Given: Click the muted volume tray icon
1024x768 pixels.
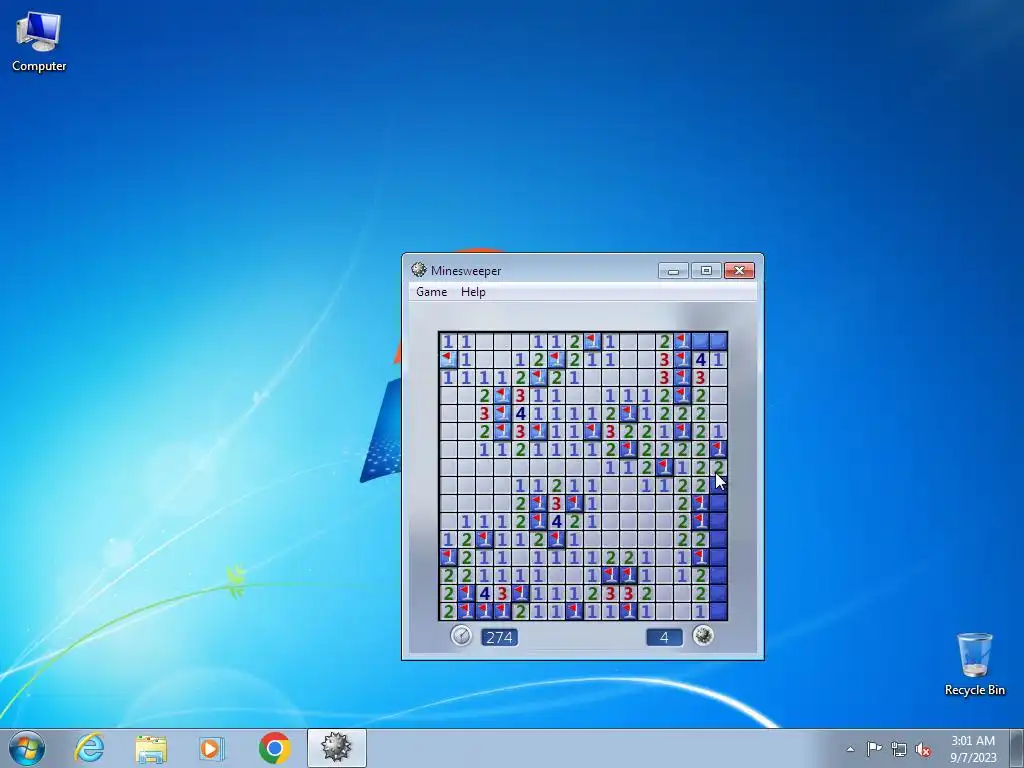Looking at the screenshot, I should pos(923,749).
